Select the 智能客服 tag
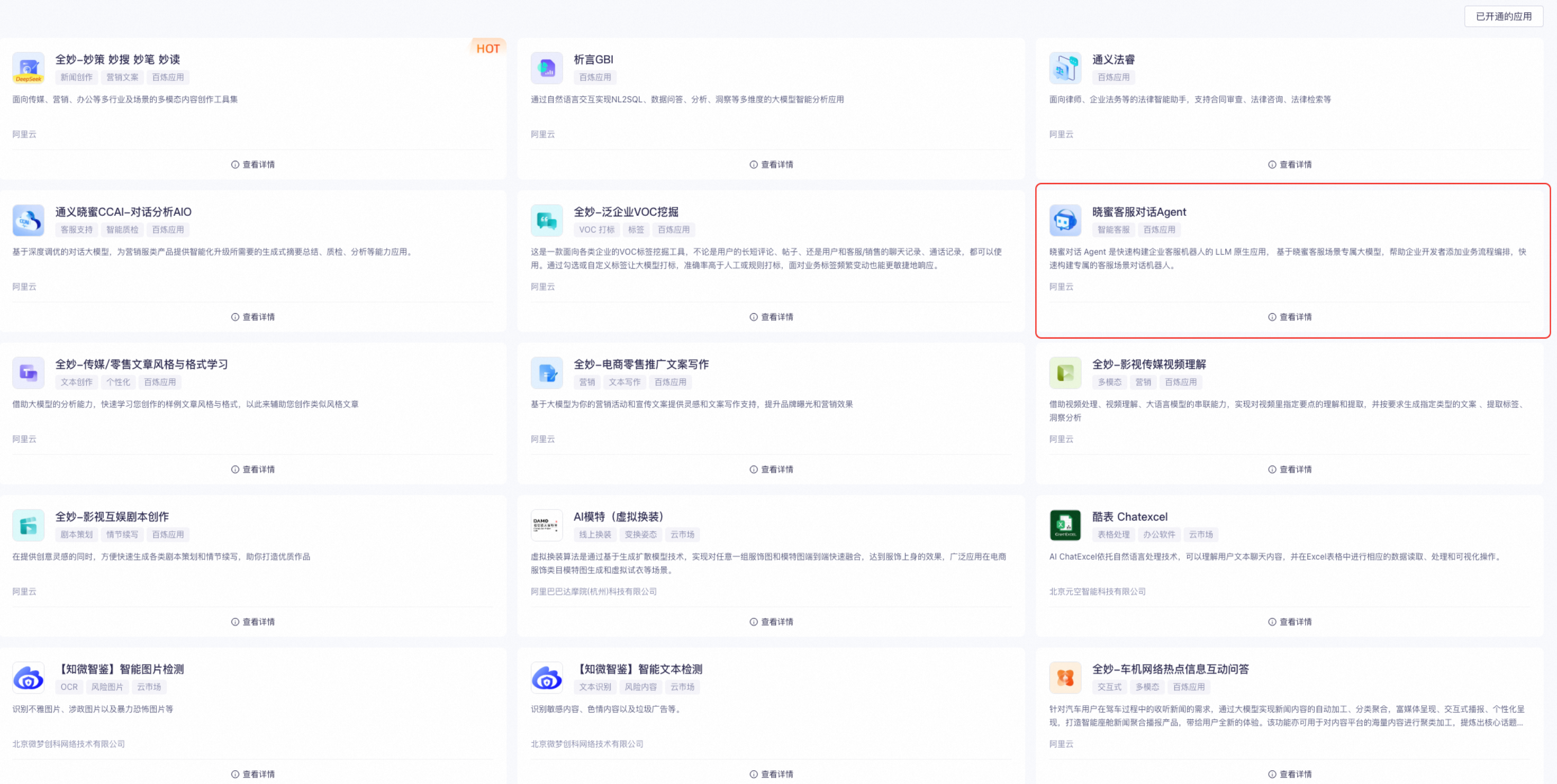This screenshot has height=784, width=1557. 1114,230
